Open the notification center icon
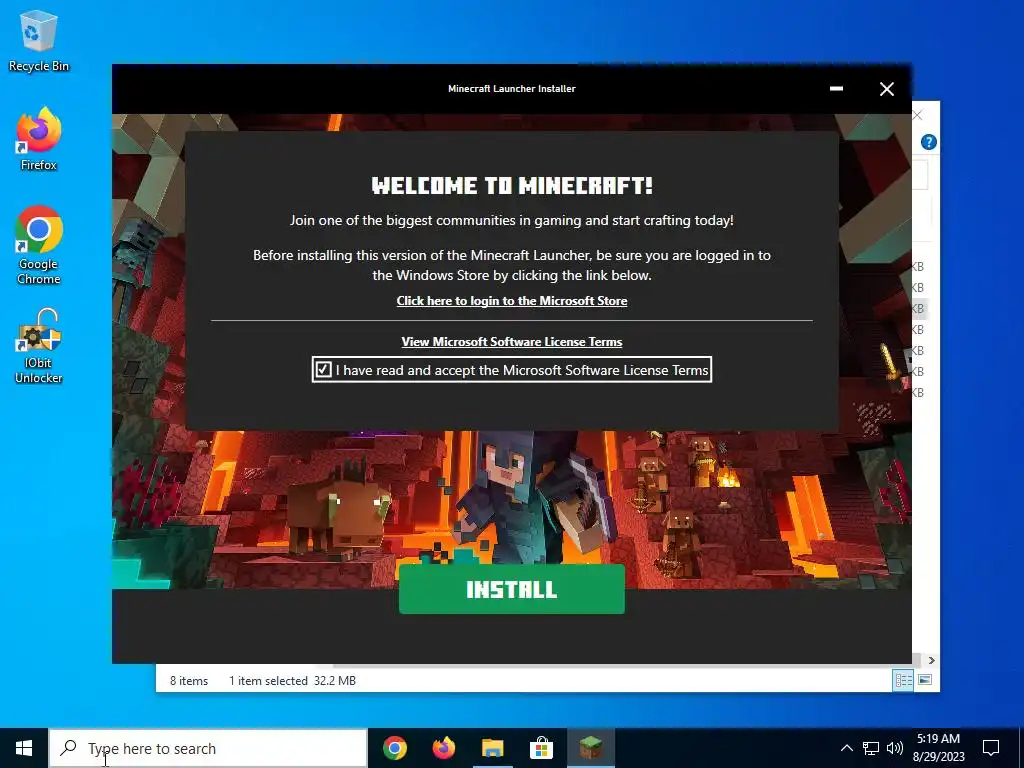 (991, 748)
